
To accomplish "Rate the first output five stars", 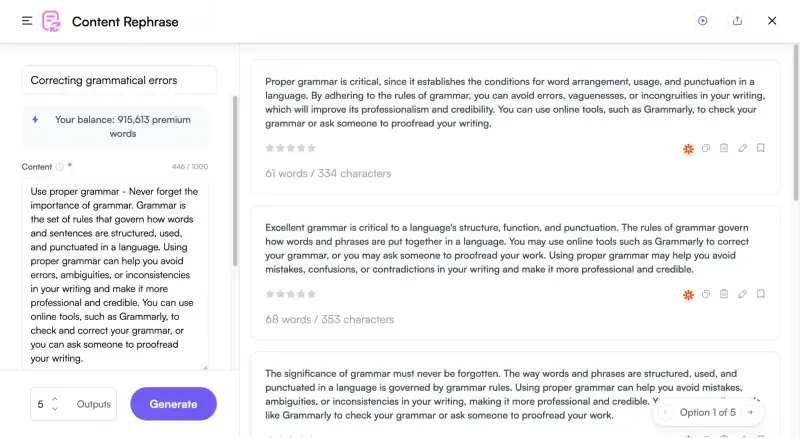I will click(x=312, y=148).
